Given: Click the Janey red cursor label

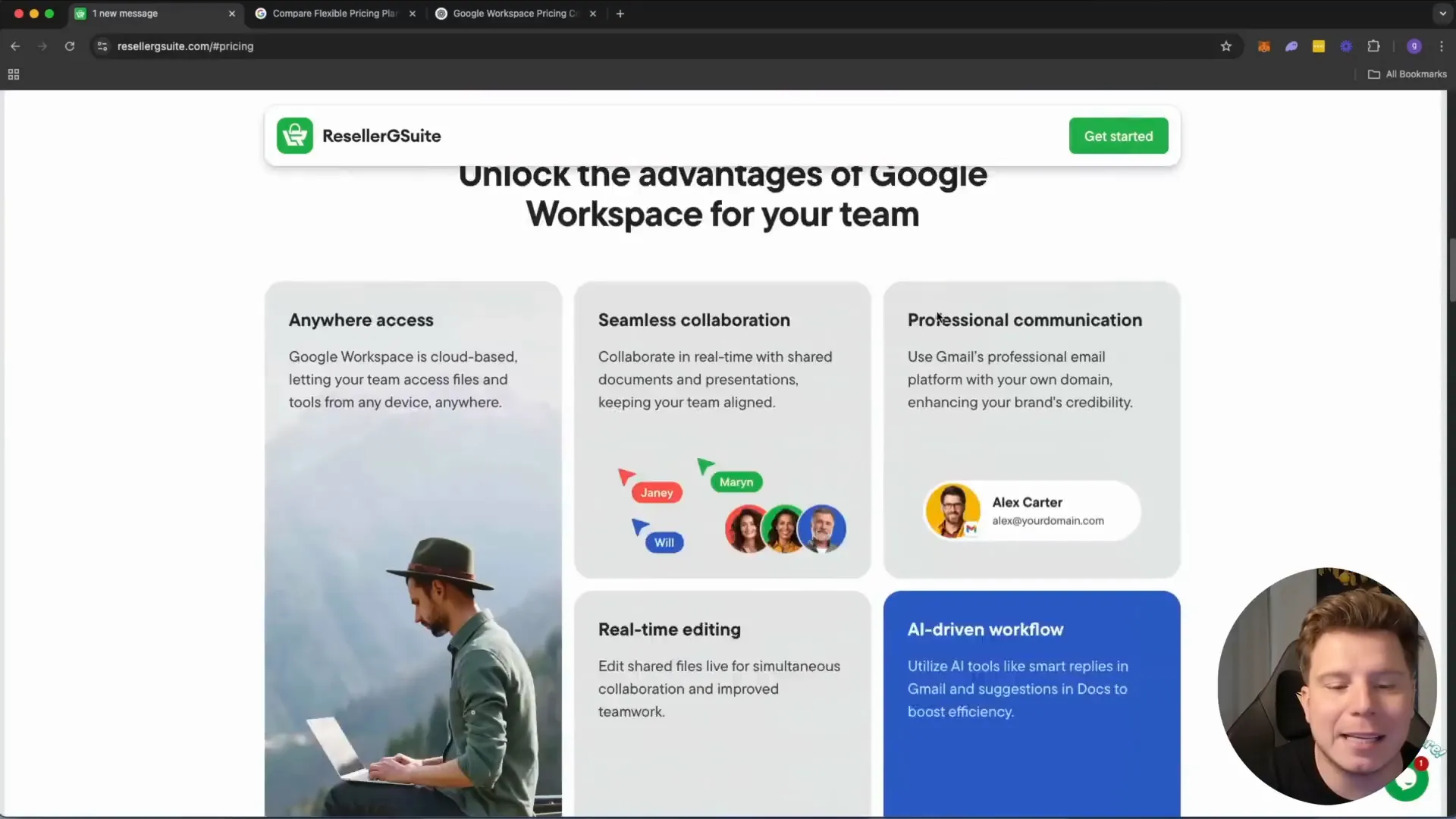Looking at the screenshot, I should coord(657,493).
